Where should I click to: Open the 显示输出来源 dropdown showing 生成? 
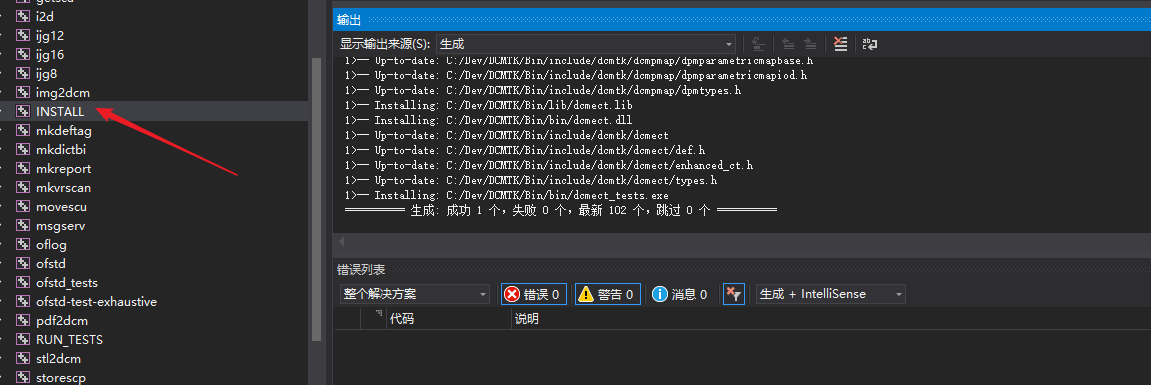[x=586, y=44]
